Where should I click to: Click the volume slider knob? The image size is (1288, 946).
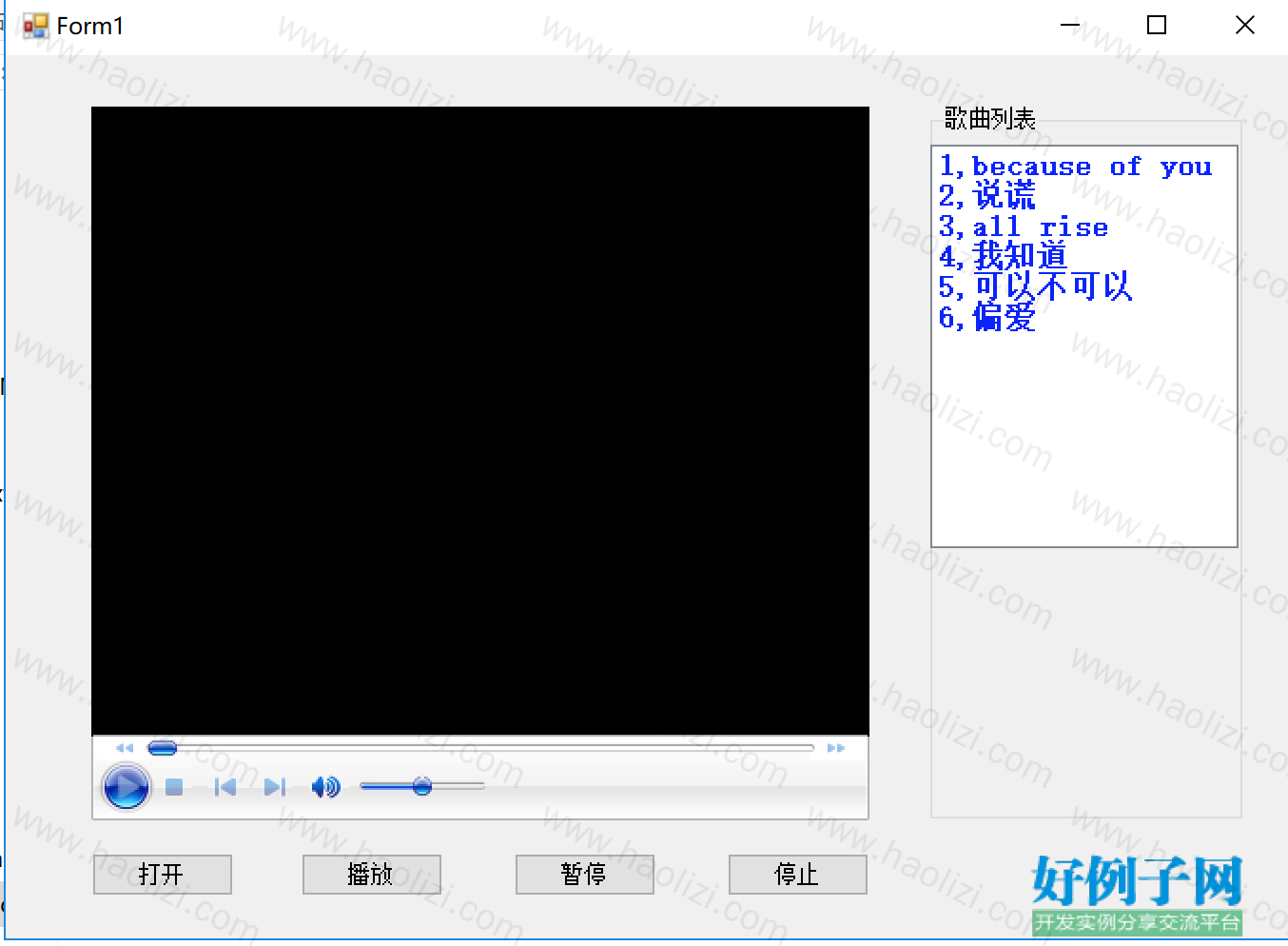click(422, 786)
